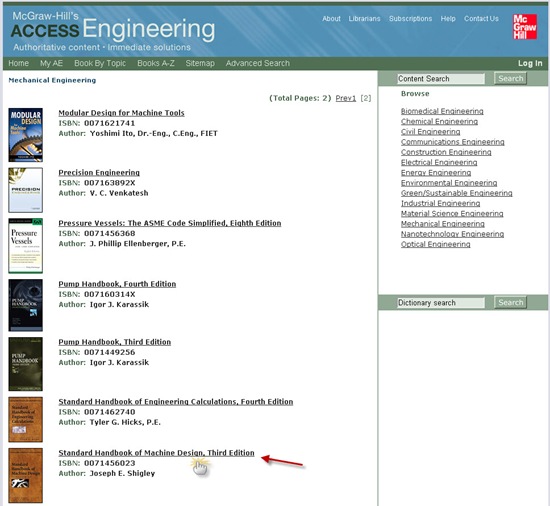This screenshot has width=550, height=506.
Task: Click Pump Handbook Fourth Edition cover
Action: (26, 305)
